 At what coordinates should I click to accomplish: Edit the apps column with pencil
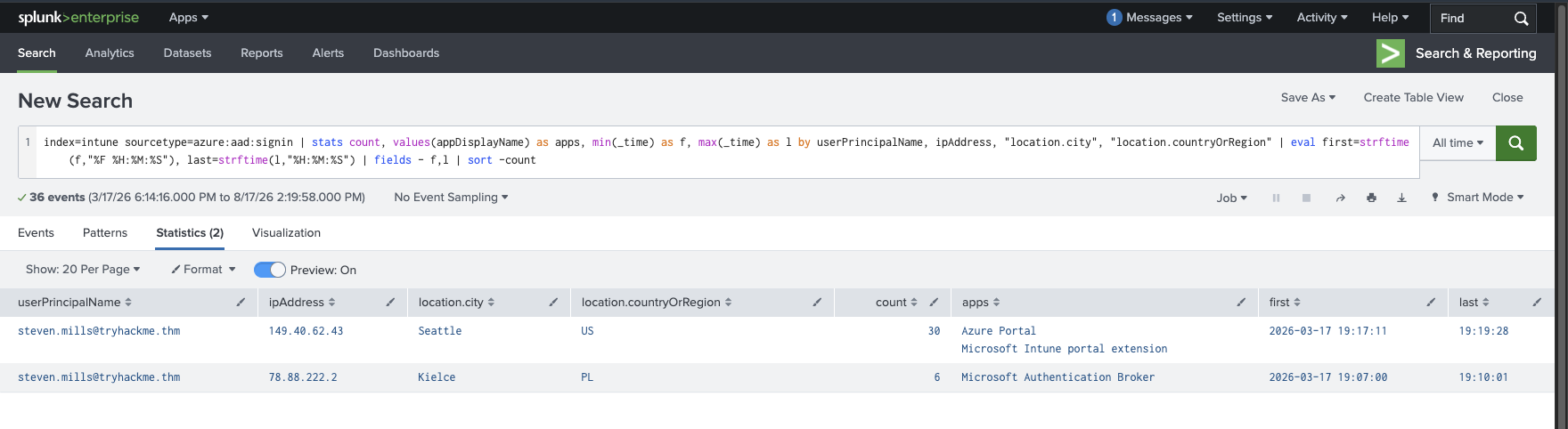(x=1241, y=303)
